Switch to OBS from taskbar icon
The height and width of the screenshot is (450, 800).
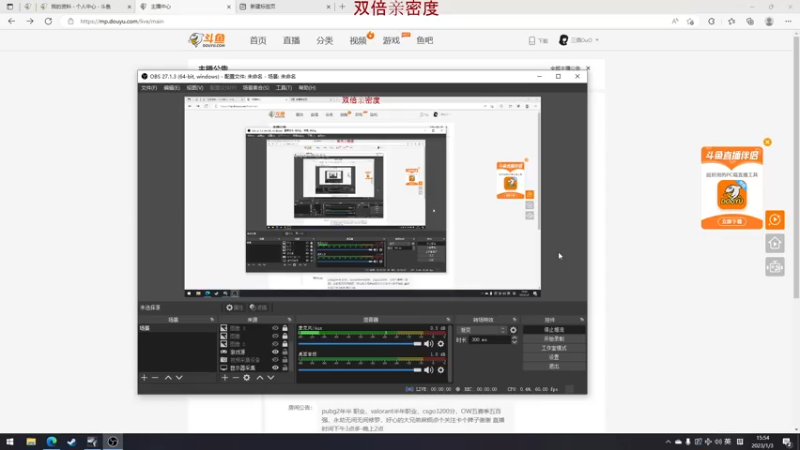[113, 442]
